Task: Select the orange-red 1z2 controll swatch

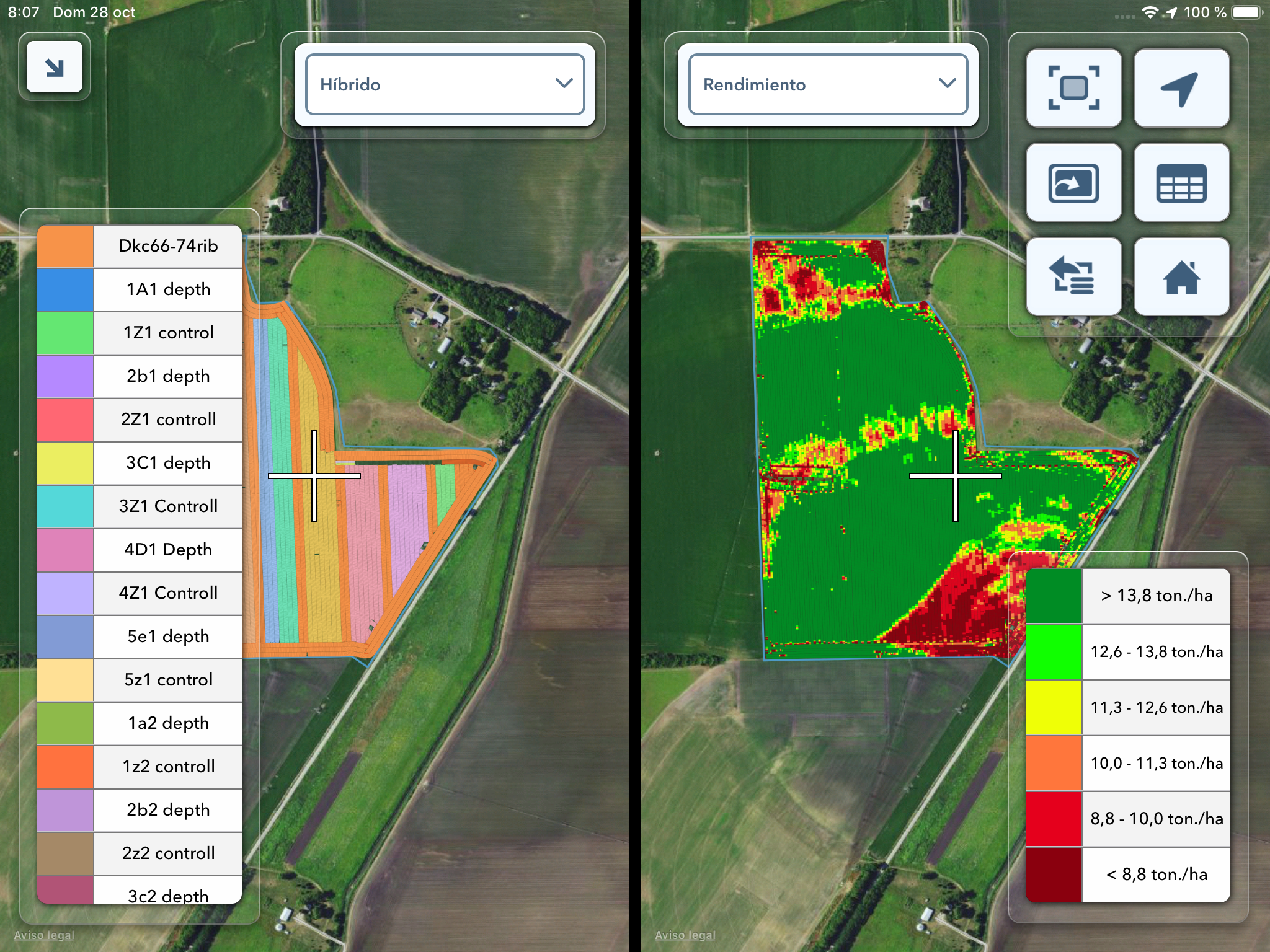Action: click(65, 767)
